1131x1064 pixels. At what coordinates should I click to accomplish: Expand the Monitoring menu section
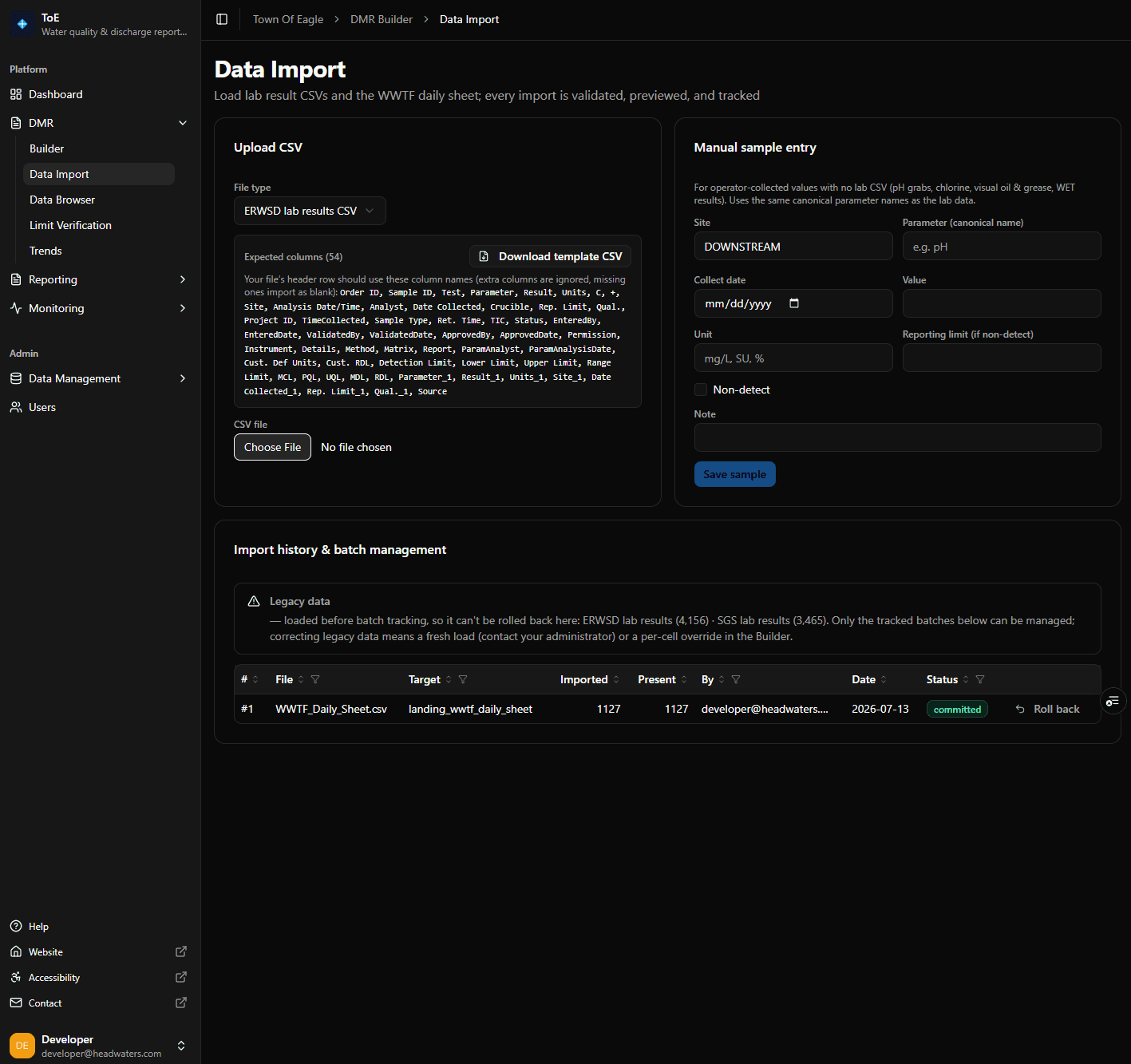[183, 308]
